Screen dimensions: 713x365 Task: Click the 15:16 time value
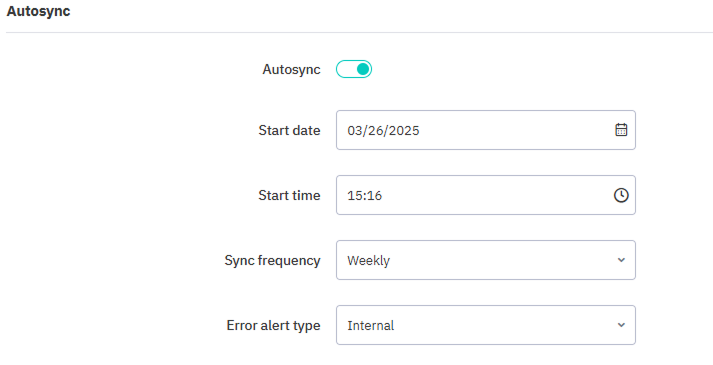(x=365, y=195)
